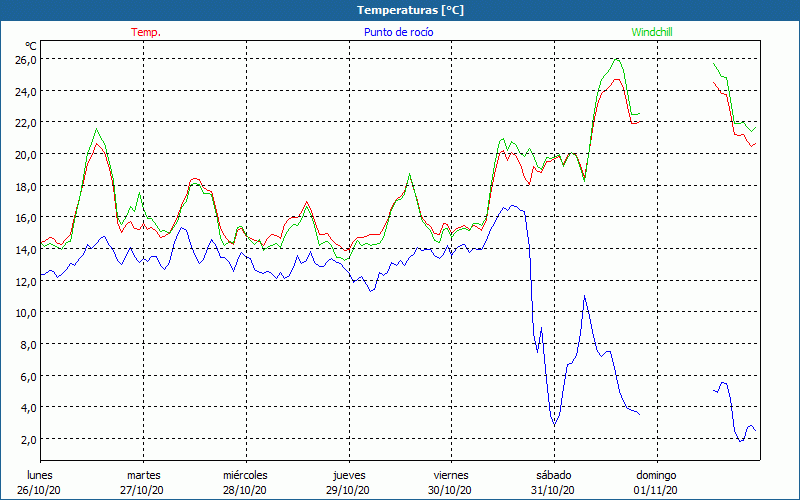The image size is (800, 500).
Task: Click the 27/10/20 date label
Action: (142, 490)
